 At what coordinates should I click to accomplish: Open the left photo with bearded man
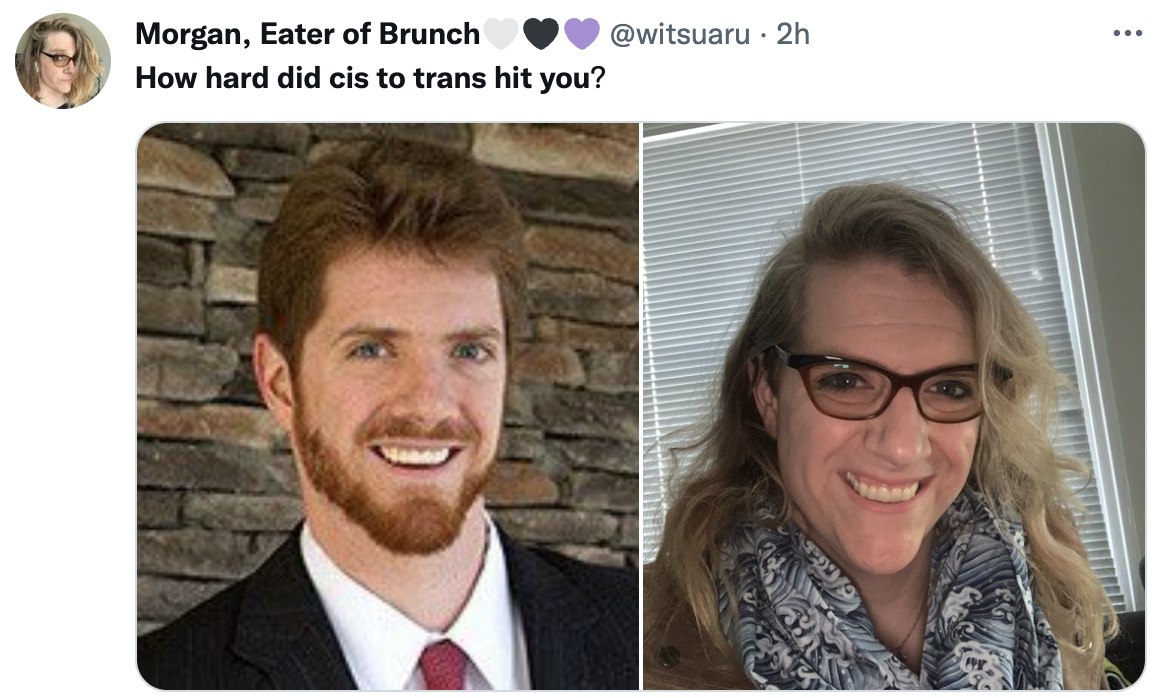[x=387, y=406]
